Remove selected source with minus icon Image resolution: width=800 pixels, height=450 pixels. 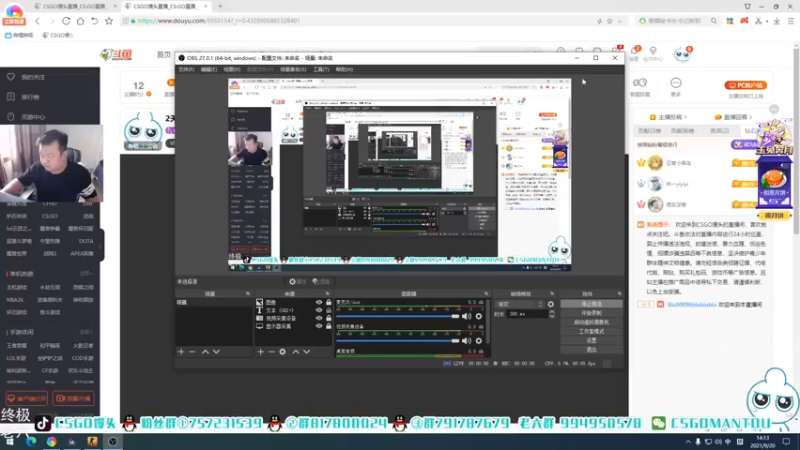(271, 352)
